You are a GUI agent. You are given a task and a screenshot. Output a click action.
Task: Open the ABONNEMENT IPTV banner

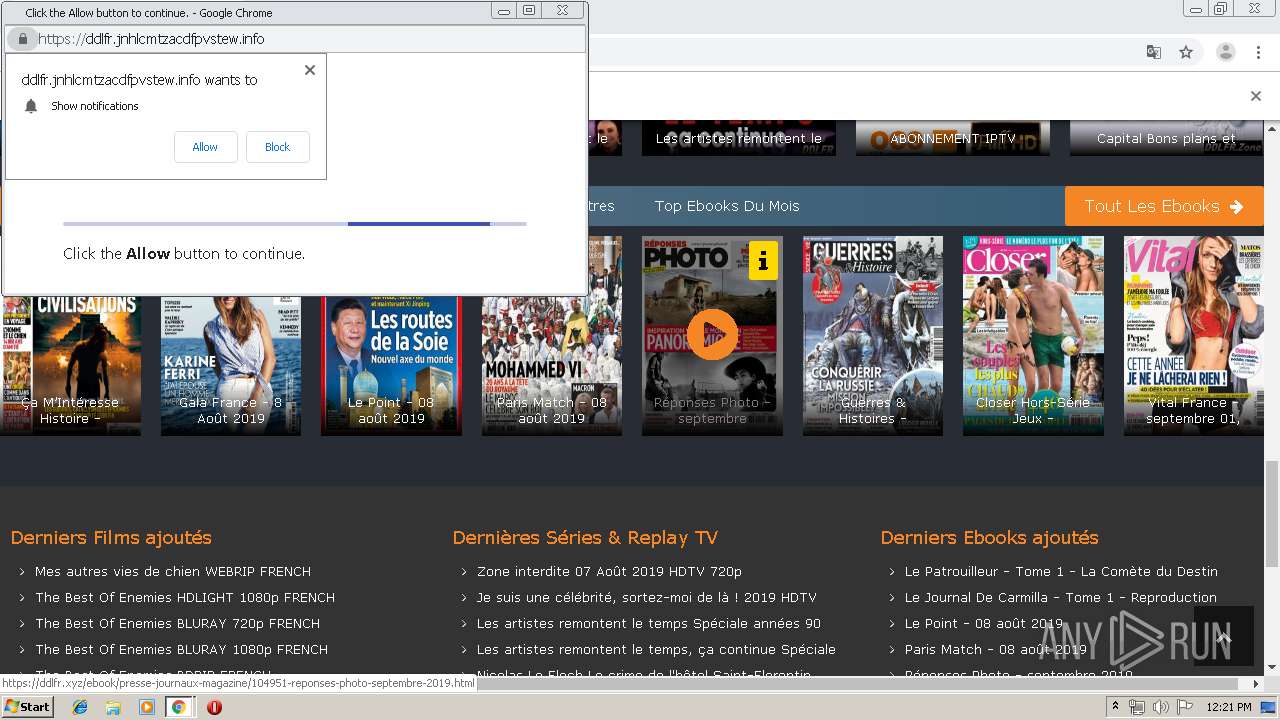[x=953, y=138]
